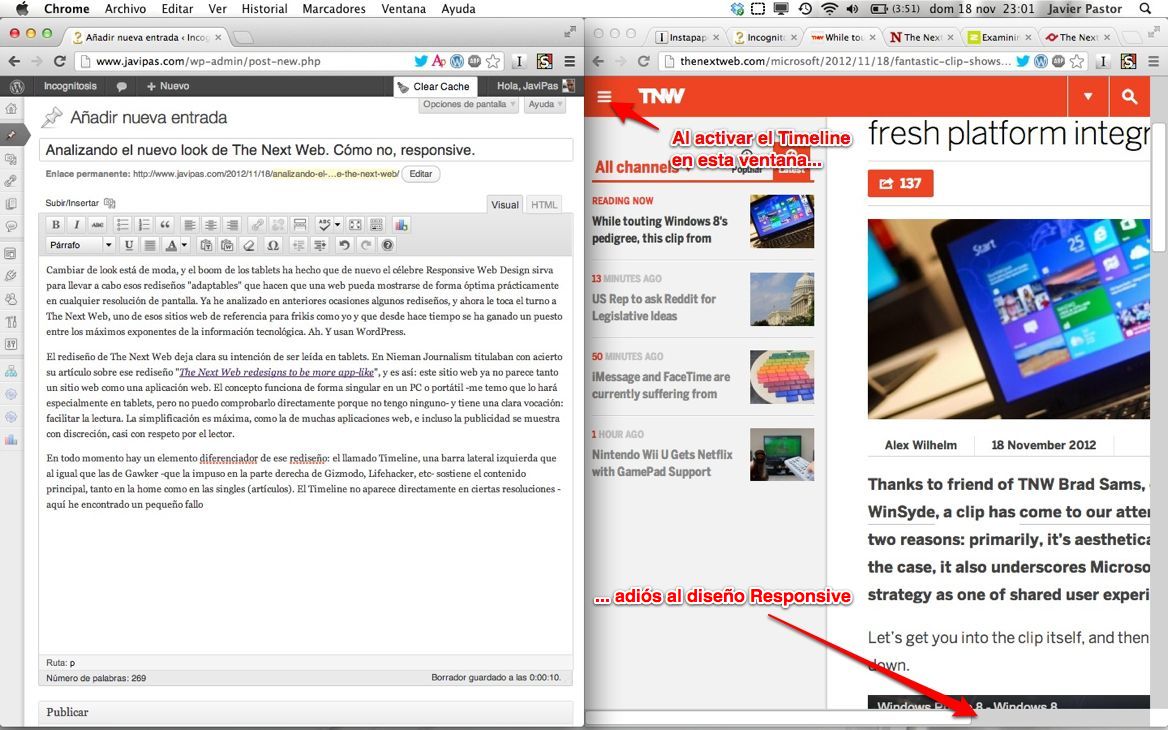Open the TNW hamburger timeline menu
Image resolution: width=1168 pixels, height=730 pixels.
pyautogui.click(x=604, y=96)
